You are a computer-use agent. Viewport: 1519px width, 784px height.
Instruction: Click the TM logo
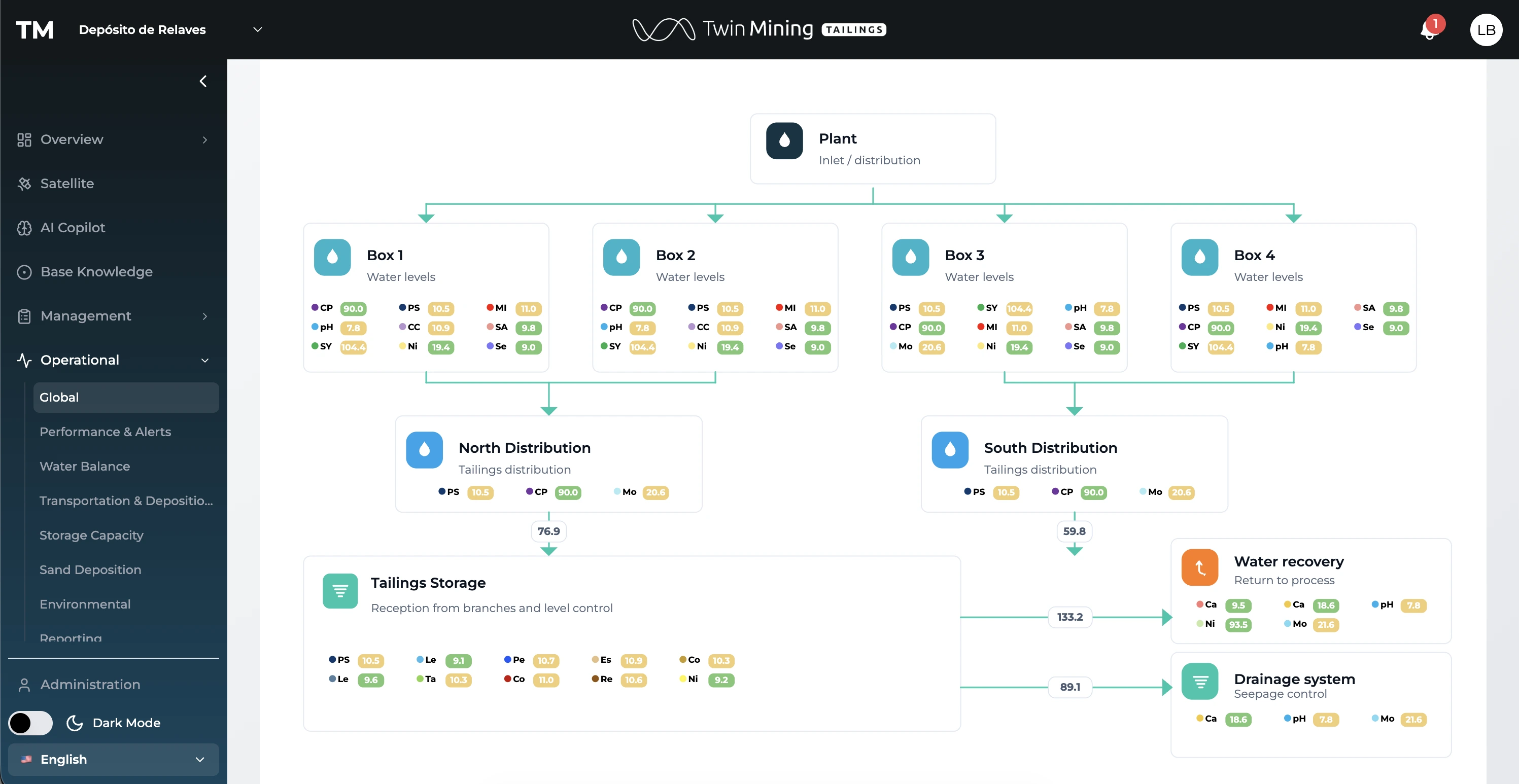click(35, 29)
